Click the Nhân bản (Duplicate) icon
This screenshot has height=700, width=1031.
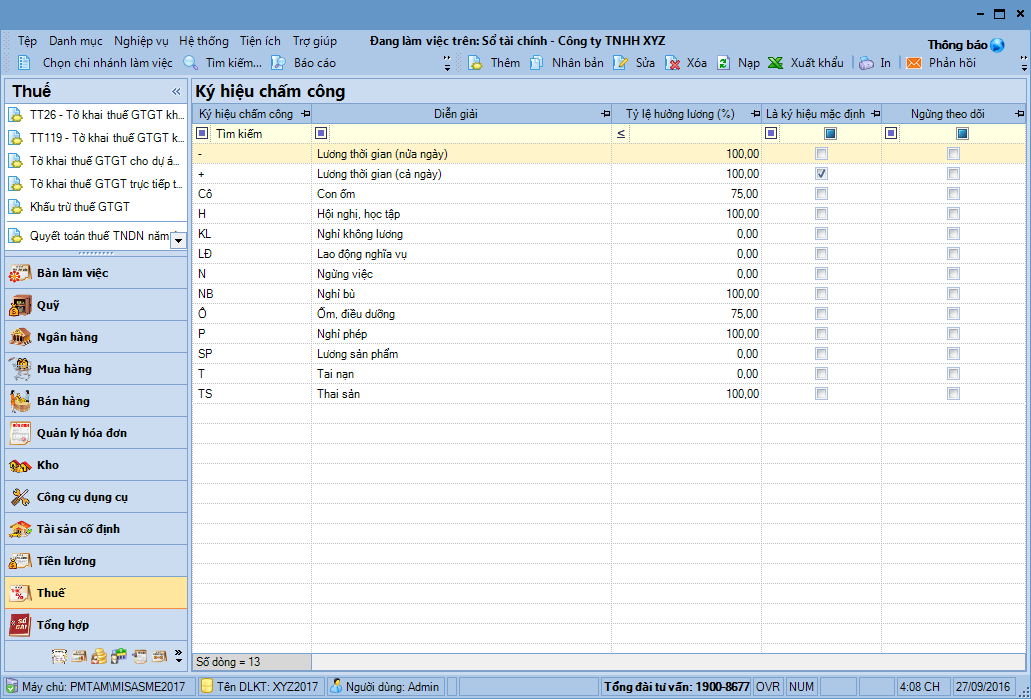click(537, 63)
